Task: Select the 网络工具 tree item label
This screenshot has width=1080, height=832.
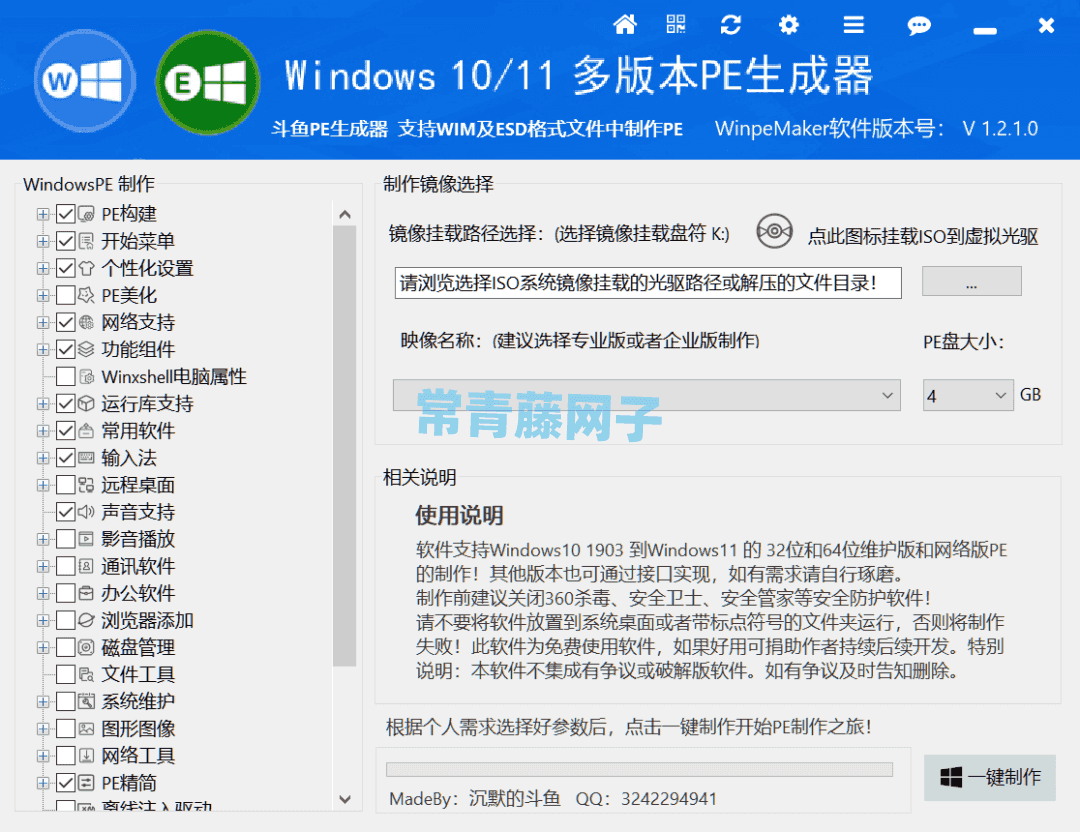Action: pos(138,756)
